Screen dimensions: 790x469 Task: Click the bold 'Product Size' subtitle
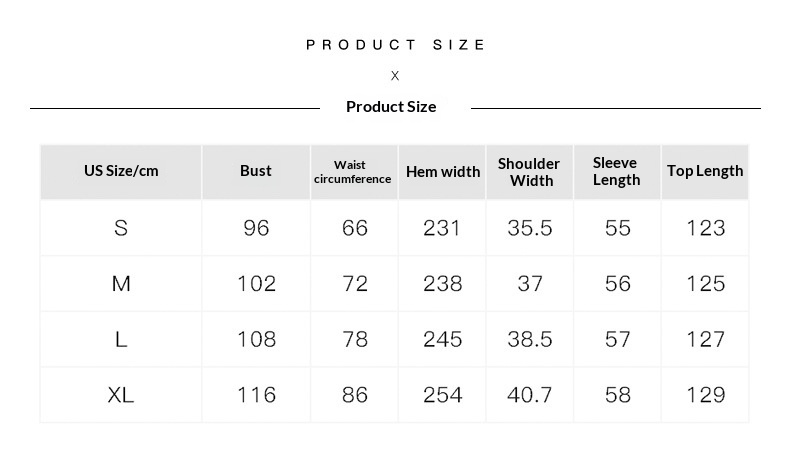coord(391,107)
